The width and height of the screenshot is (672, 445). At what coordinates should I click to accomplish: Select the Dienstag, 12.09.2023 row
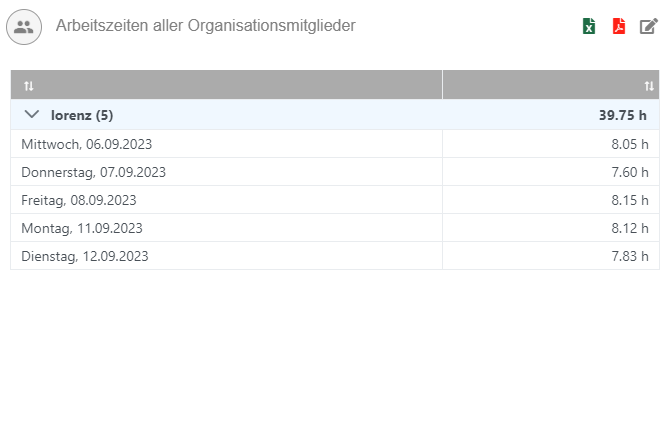point(85,256)
